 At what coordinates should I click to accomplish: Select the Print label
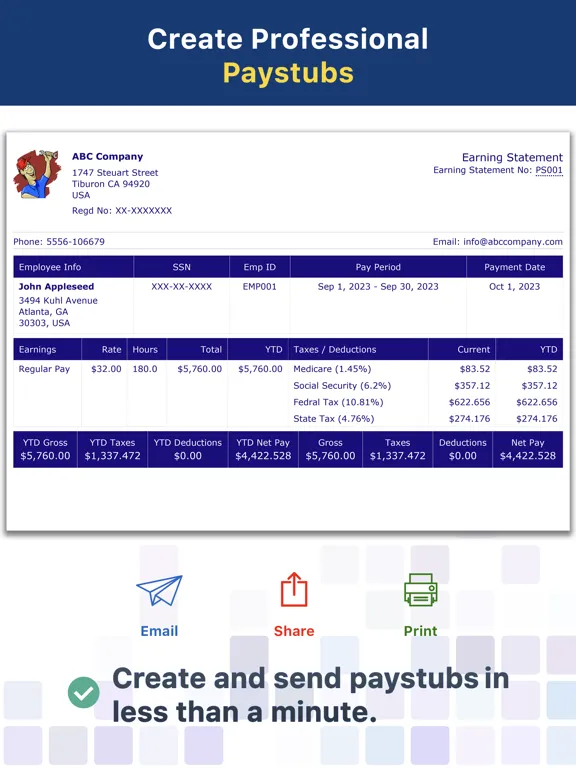[420, 631]
